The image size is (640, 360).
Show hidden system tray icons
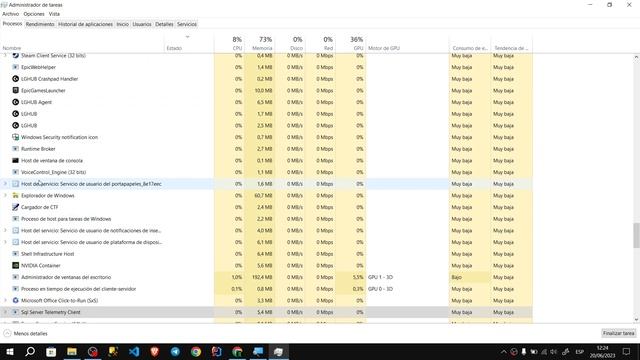pos(504,351)
